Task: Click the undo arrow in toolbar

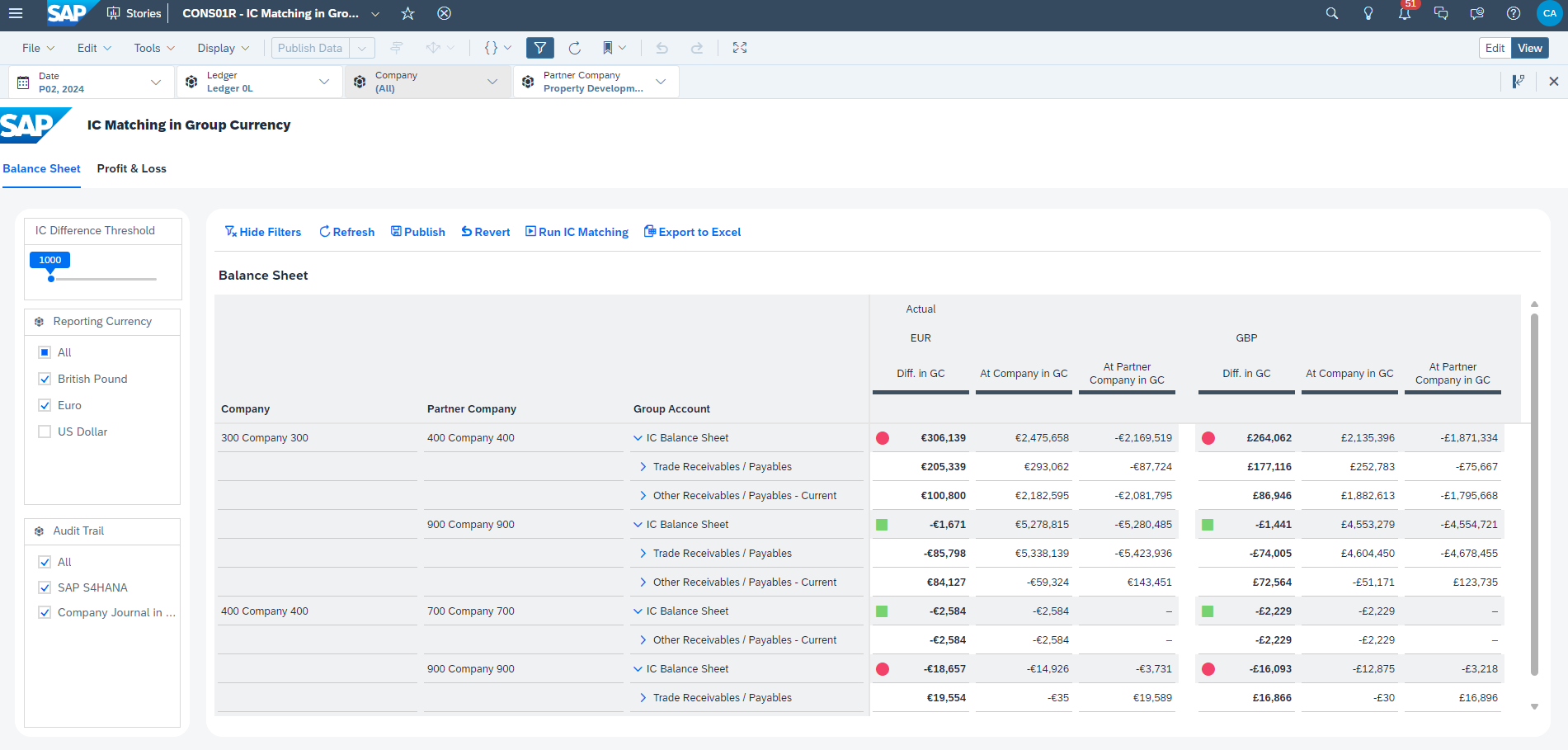Action: pos(662,48)
